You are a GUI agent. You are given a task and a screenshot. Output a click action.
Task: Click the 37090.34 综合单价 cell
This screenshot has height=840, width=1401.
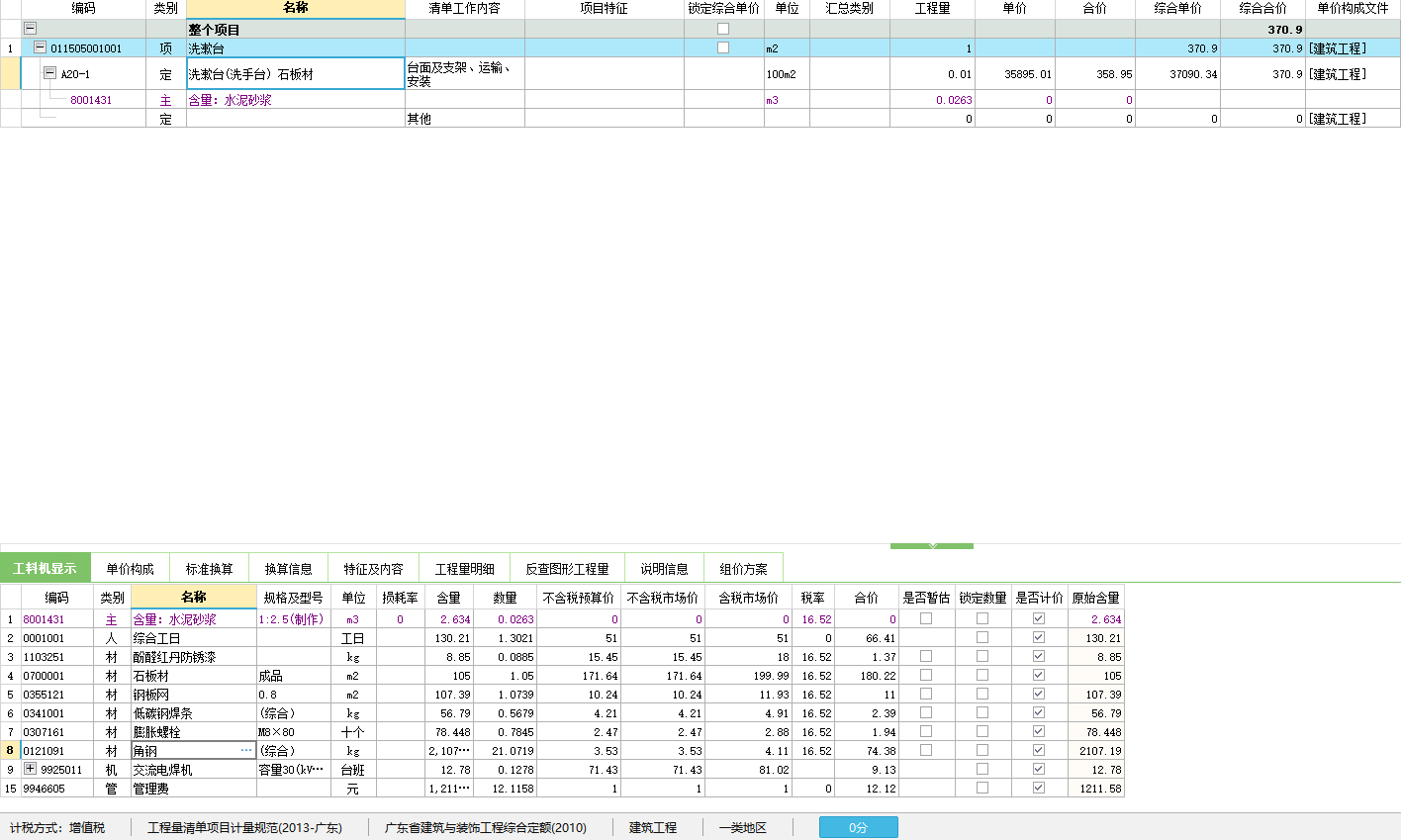pos(1178,73)
